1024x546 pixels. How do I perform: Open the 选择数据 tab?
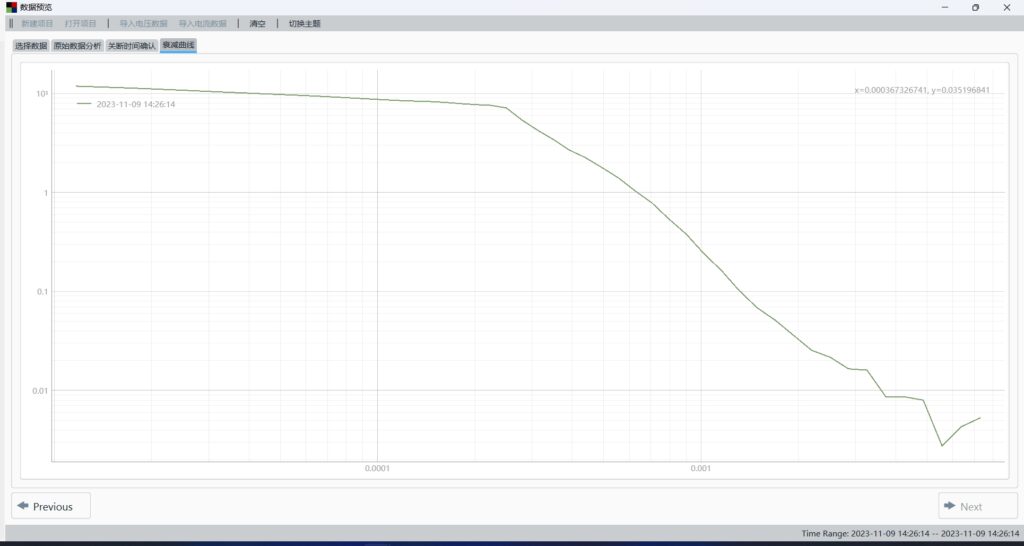pyautogui.click(x=31, y=46)
